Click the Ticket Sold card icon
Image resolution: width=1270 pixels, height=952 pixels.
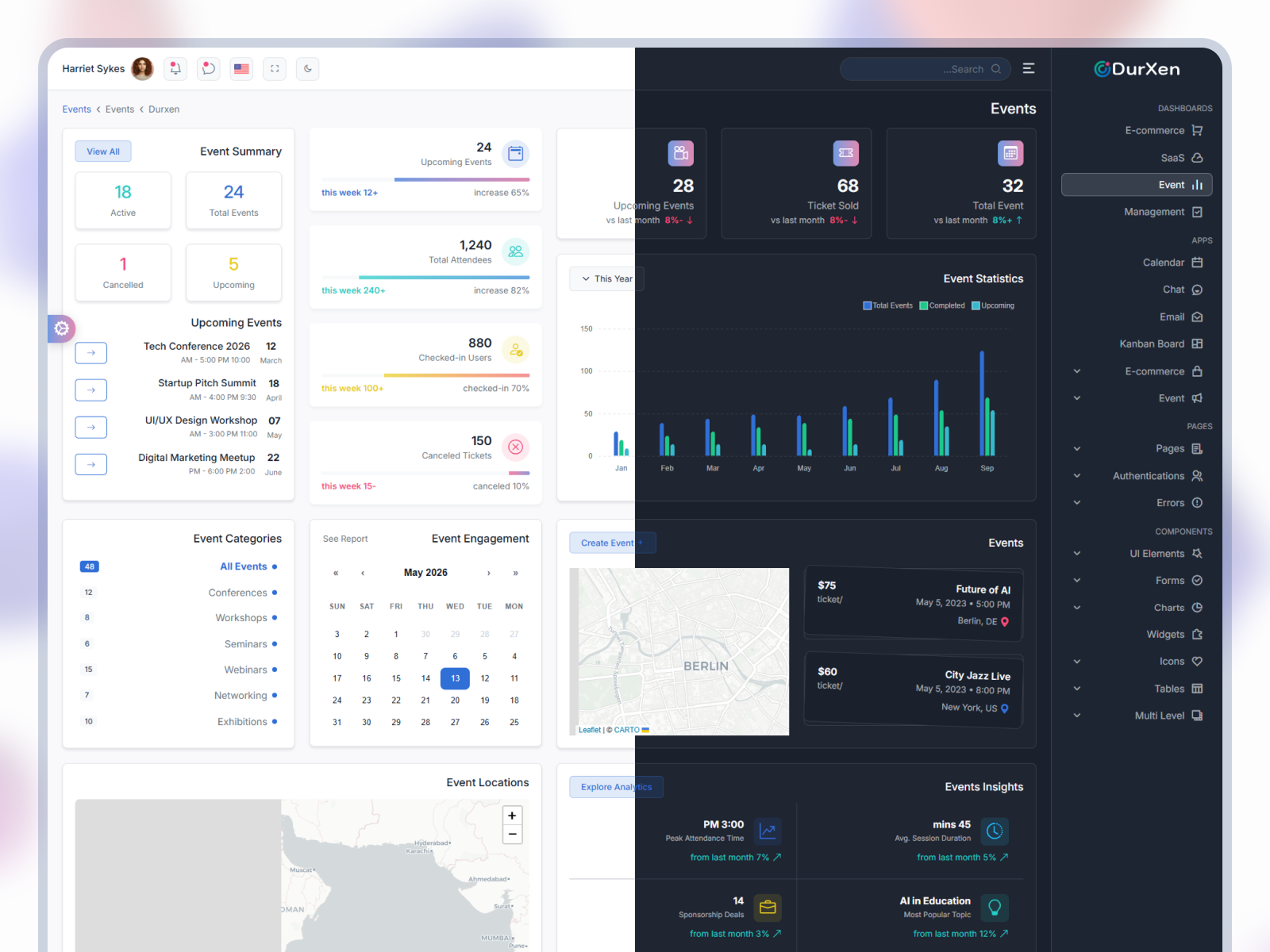pyautogui.click(x=846, y=153)
